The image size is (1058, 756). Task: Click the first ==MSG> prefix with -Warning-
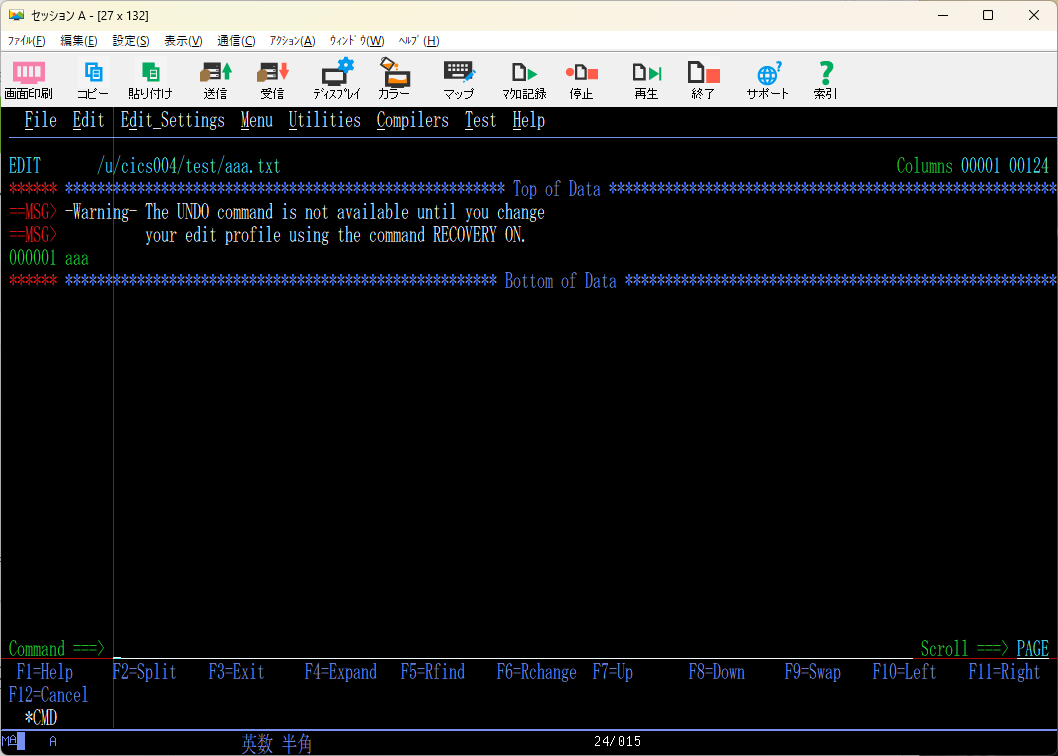point(32,213)
